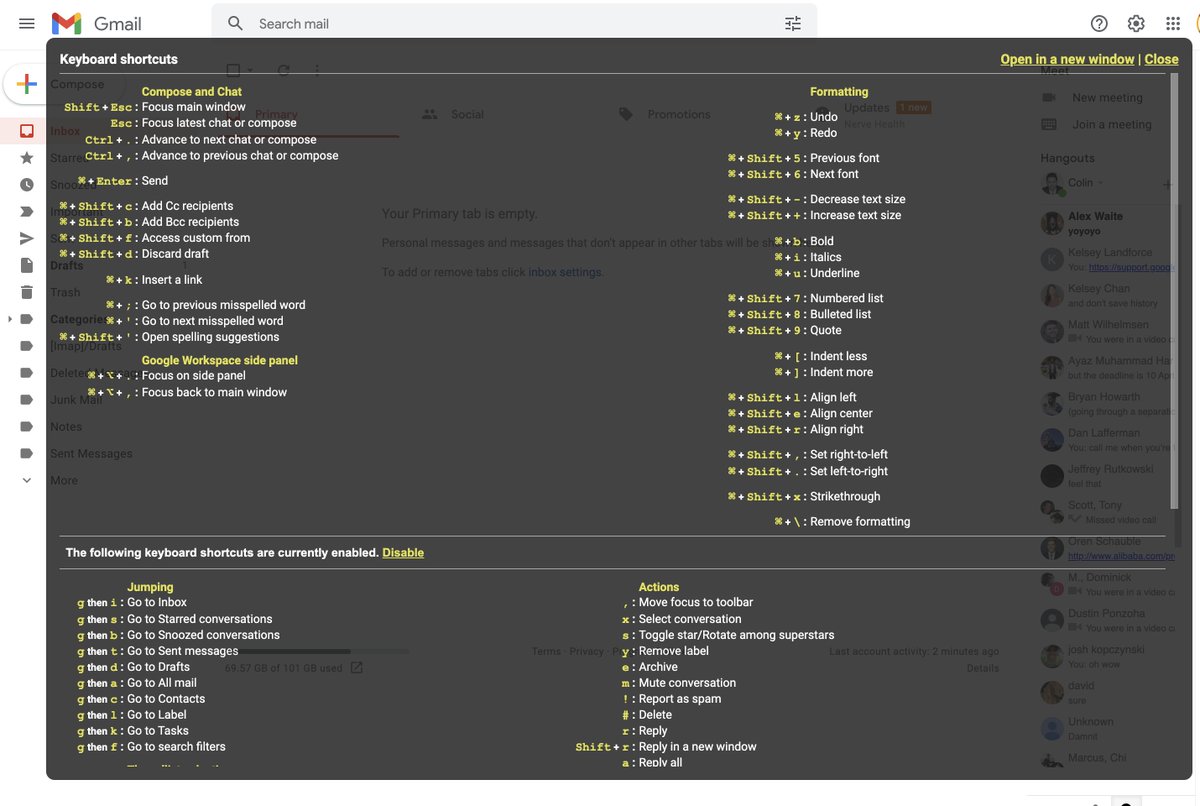Click the Junk Mail label icon
The height and width of the screenshot is (806, 1200).
pyautogui.click(x=27, y=399)
